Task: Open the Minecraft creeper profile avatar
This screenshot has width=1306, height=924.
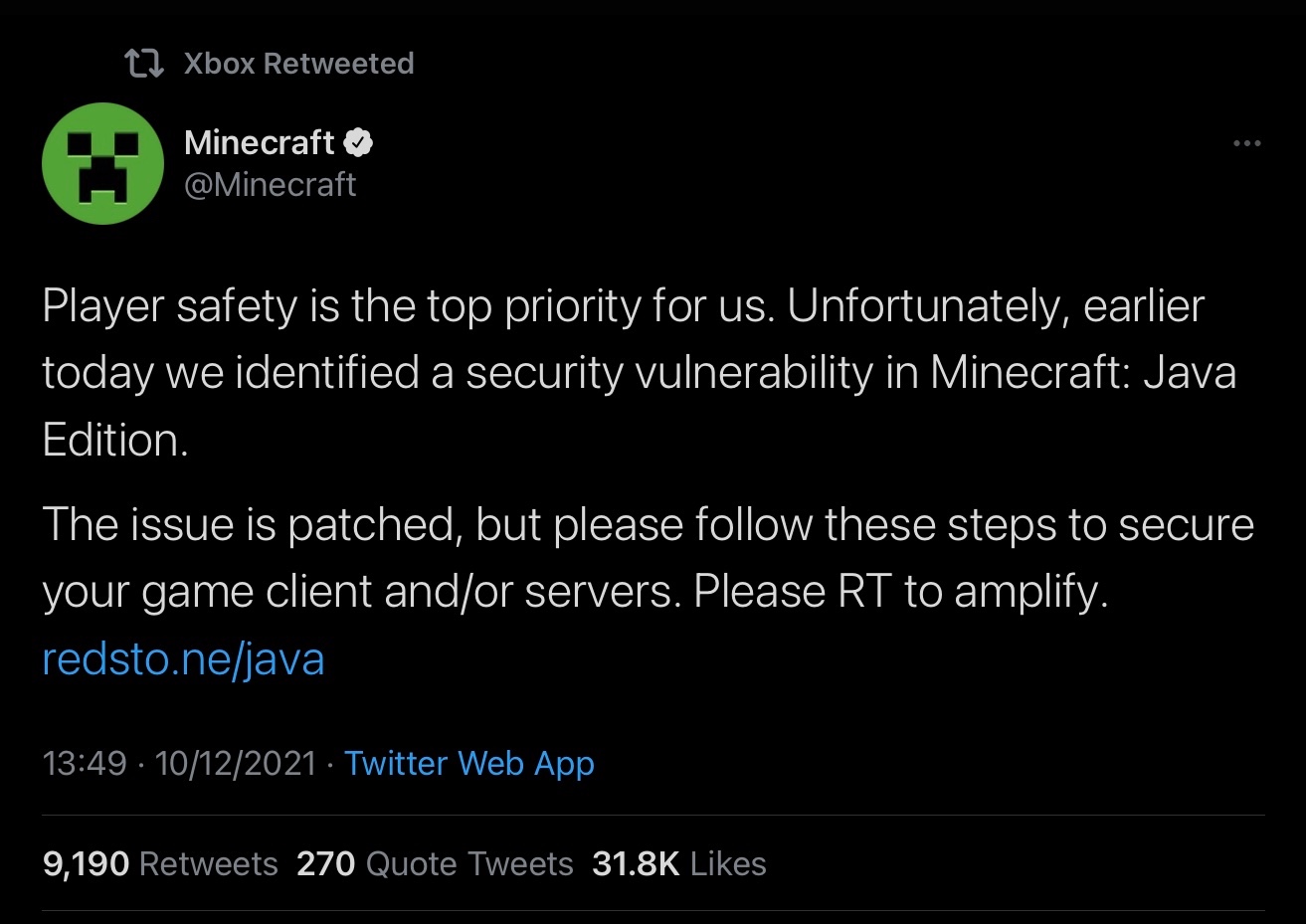Action: pos(102,163)
